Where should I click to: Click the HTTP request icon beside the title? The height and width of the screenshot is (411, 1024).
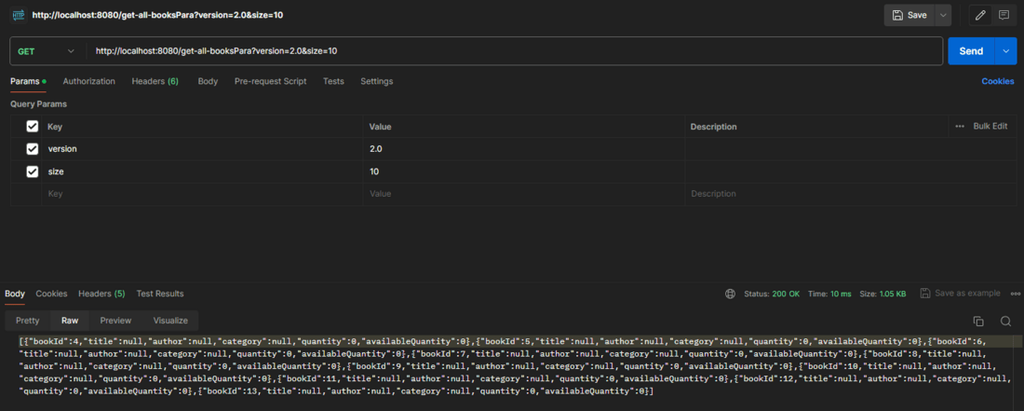[17, 15]
